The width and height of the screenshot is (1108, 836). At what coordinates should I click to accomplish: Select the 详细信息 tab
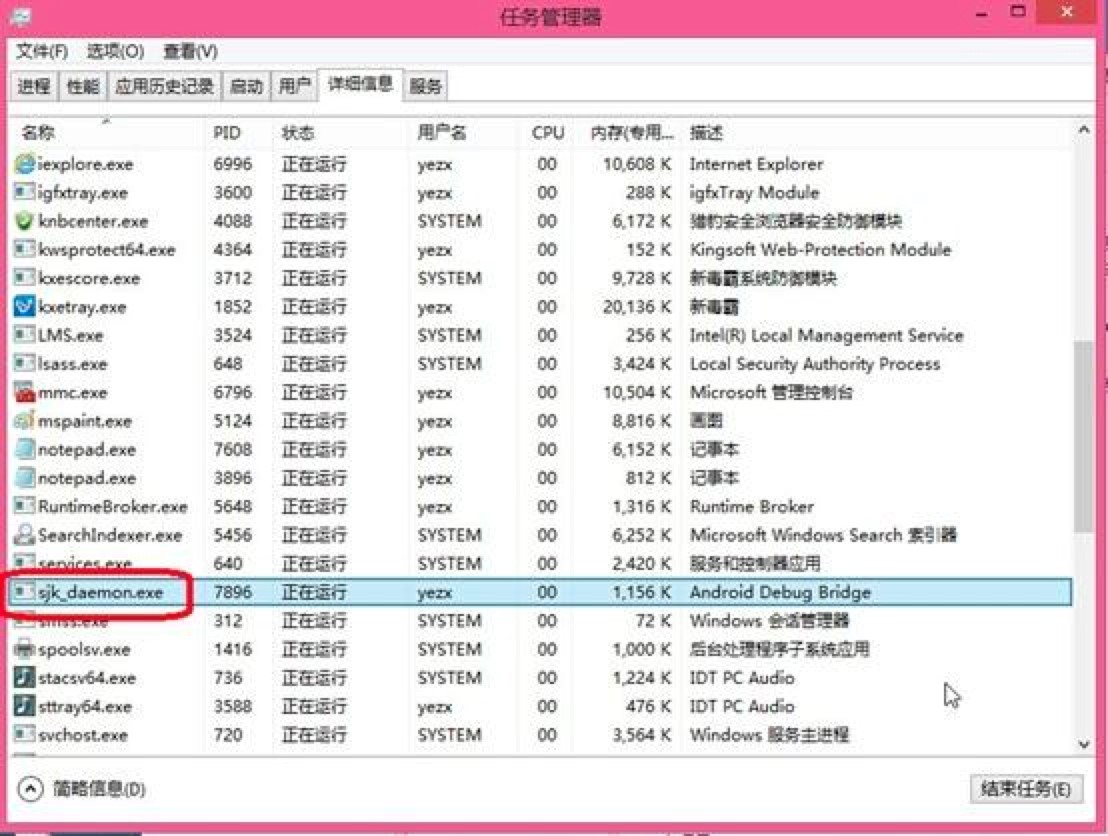tap(360, 84)
